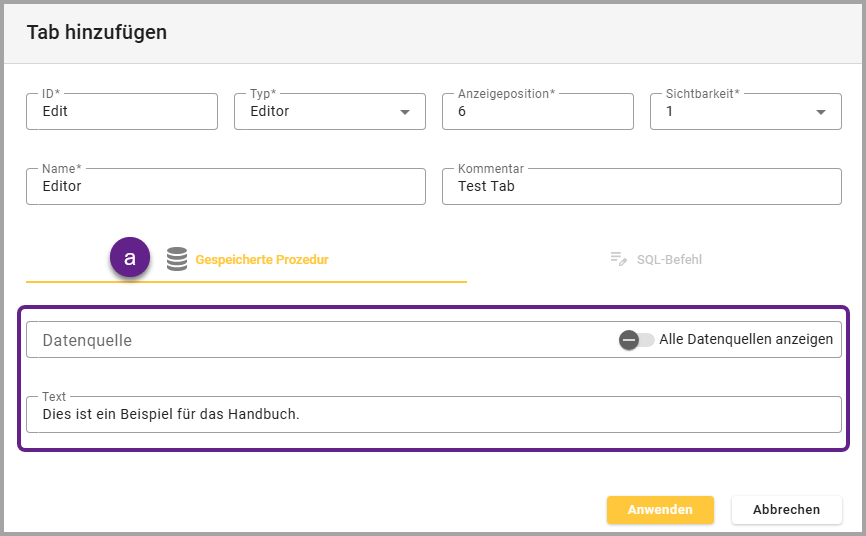Screen dimensions: 866x536
Task: Cancel the dialog with Abbrechen
Action: (786, 510)
